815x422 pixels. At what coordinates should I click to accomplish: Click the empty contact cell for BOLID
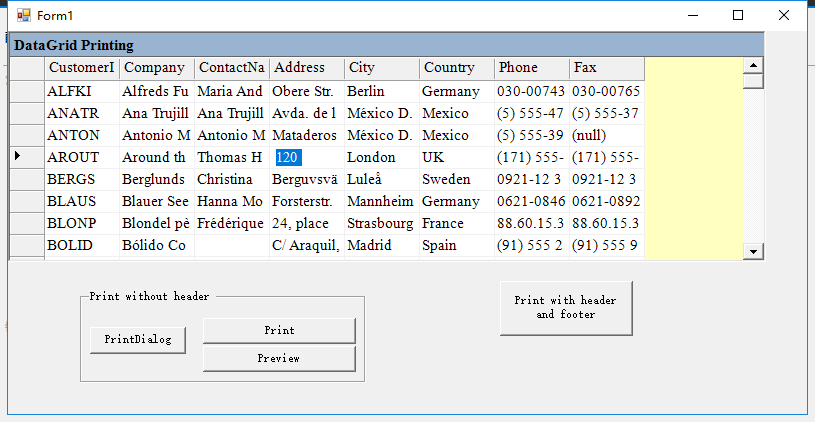tap(232, 245)
